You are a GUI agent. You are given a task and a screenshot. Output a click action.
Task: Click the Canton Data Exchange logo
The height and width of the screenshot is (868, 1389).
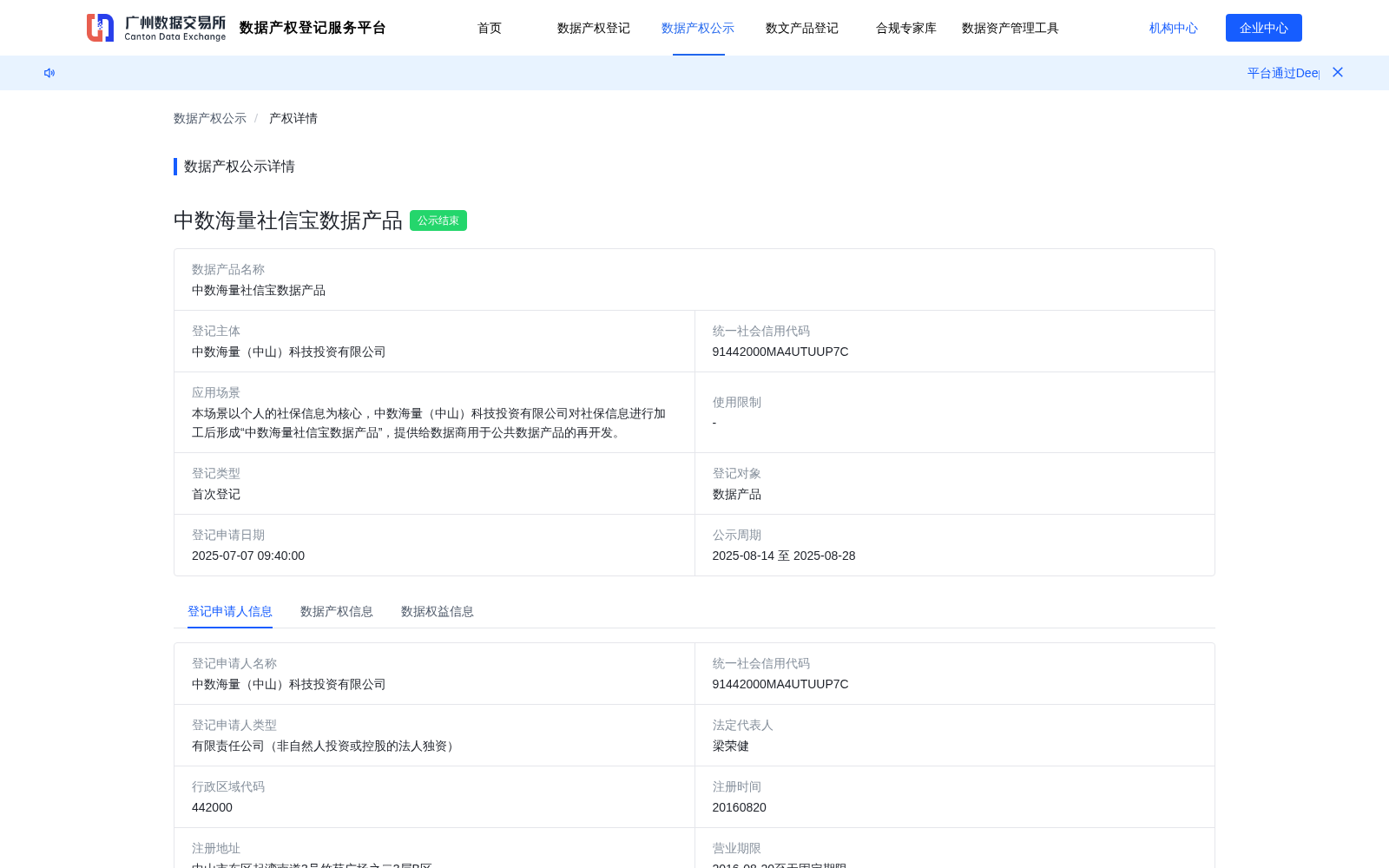tap(156, 28)
